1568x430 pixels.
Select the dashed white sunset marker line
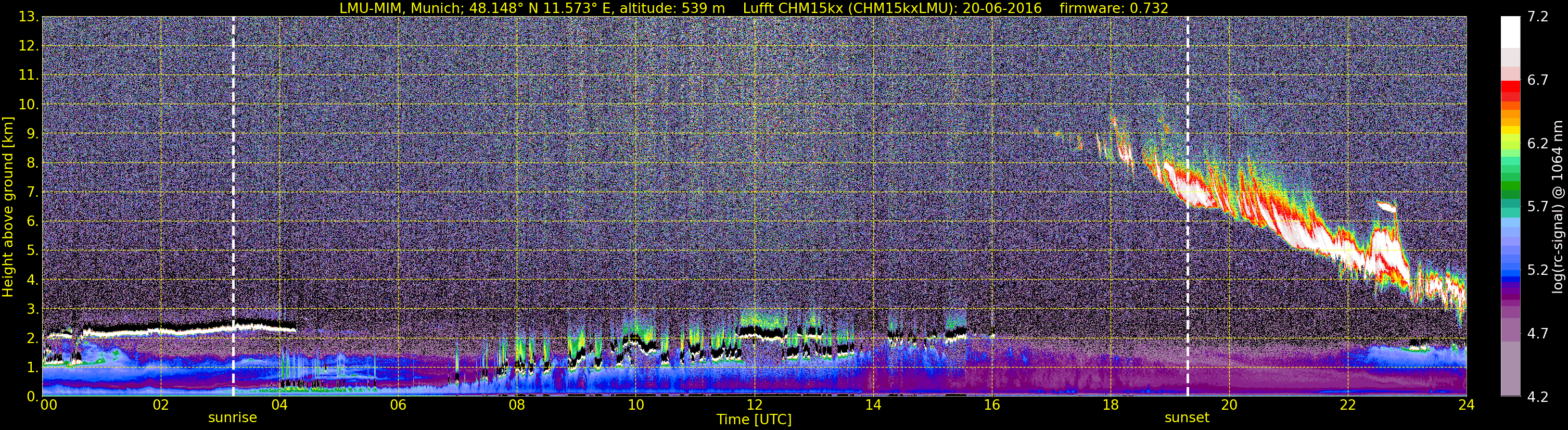pyautogui.click(x=1188, y=207)
